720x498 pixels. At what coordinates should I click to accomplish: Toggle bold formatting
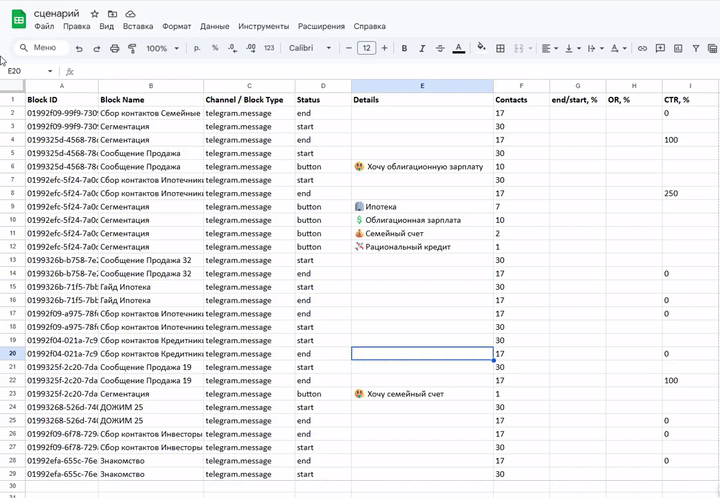pos(404,48)
